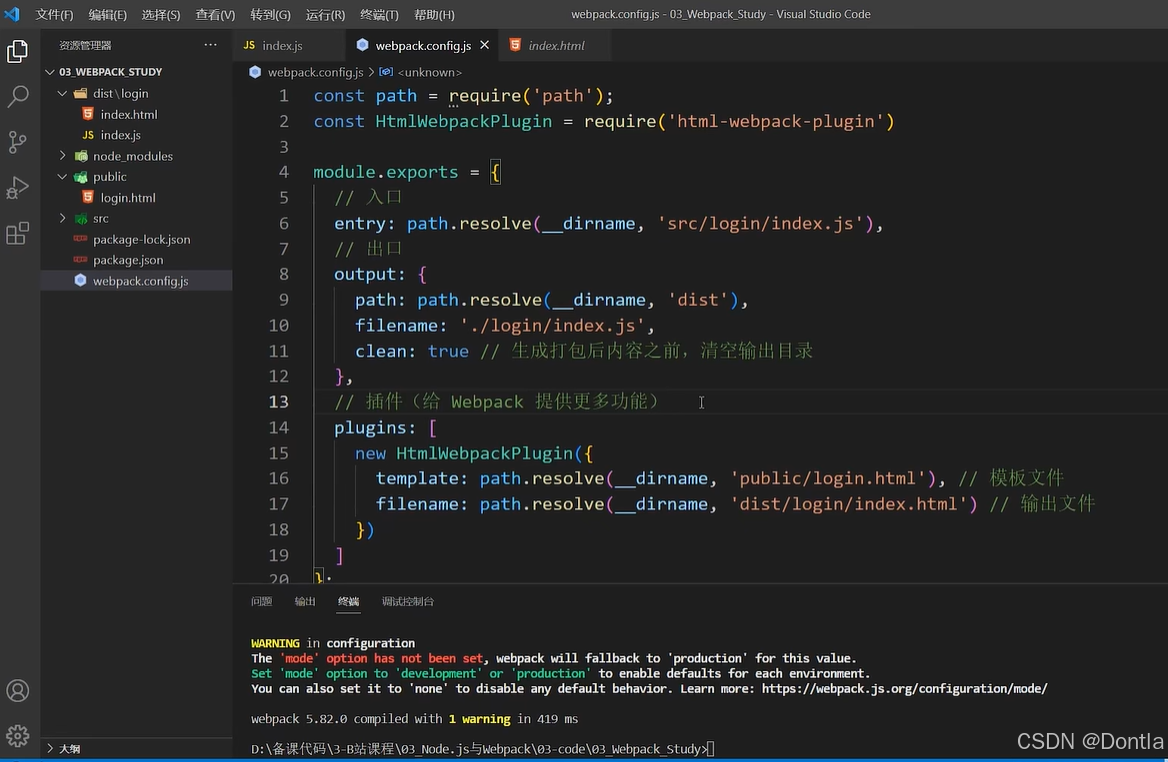1168x762 pixels.
Task: Open the Source Control view
Action: click(x=17, y=142)
